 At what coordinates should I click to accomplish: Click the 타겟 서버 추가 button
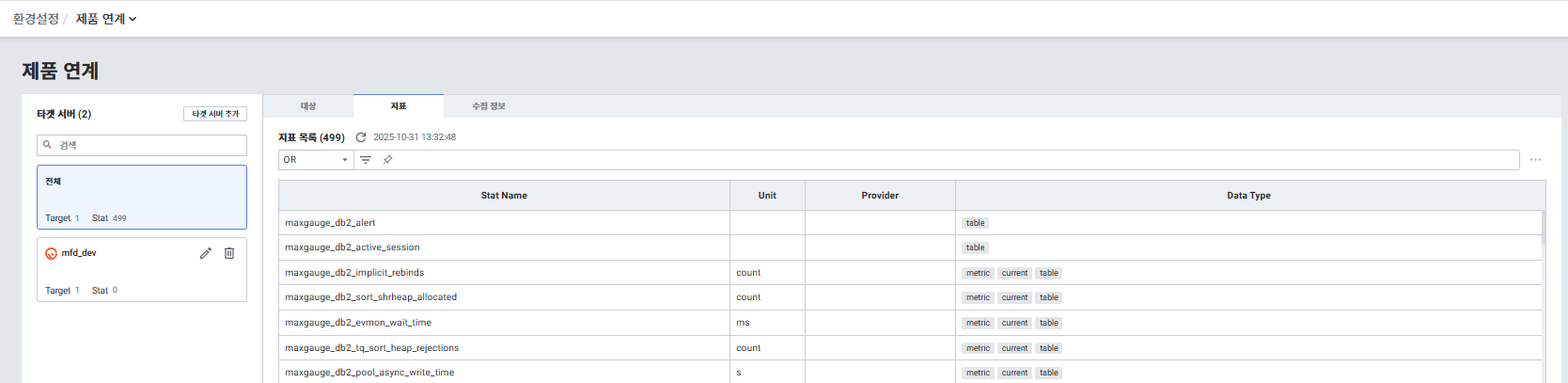pos(215,114)
